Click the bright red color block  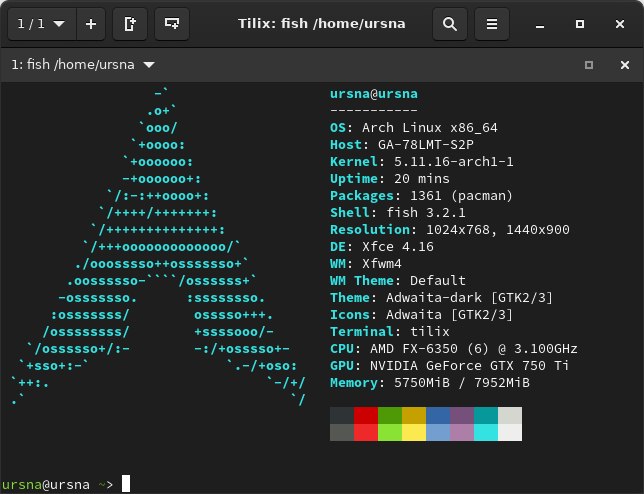[x=366, y=432]
